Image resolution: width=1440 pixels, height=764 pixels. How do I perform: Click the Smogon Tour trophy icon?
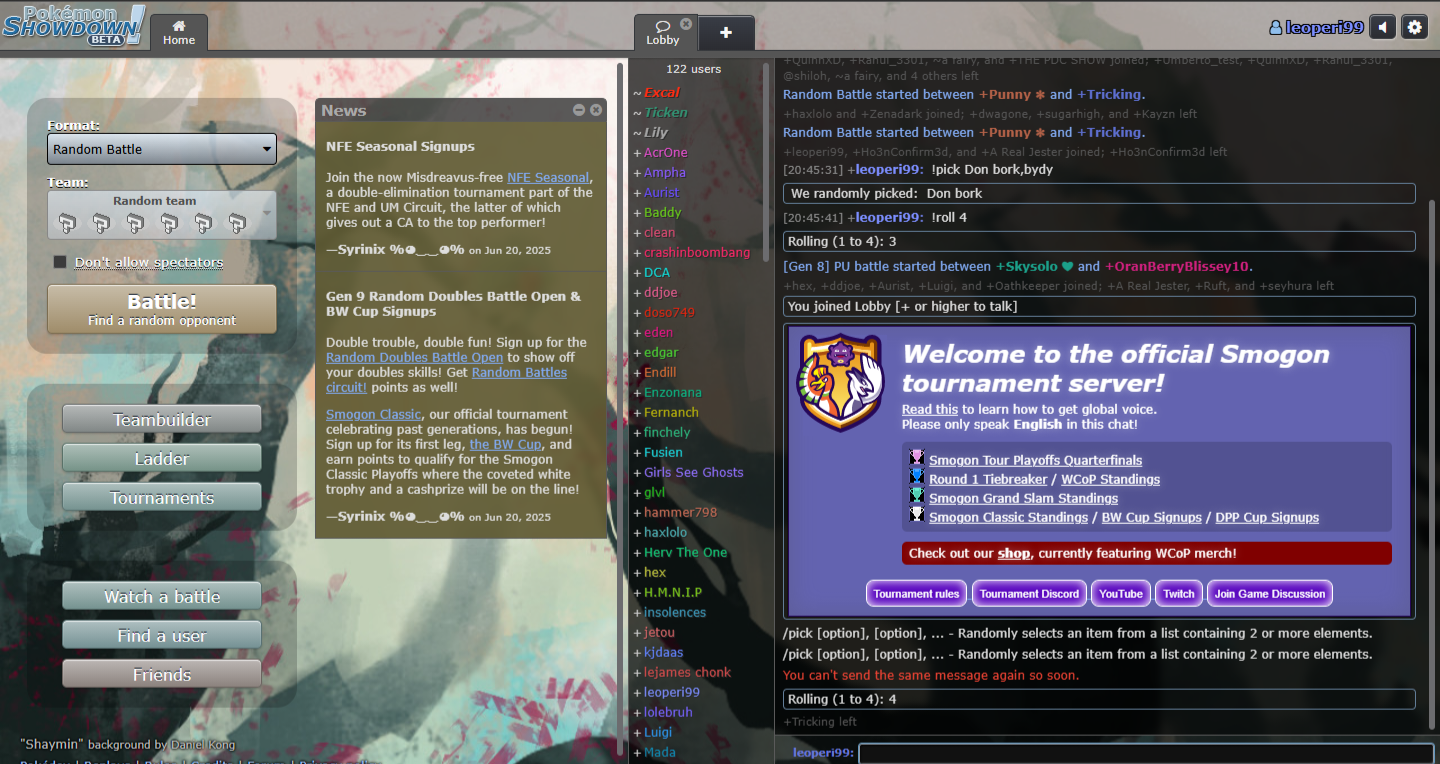[917, 458]
